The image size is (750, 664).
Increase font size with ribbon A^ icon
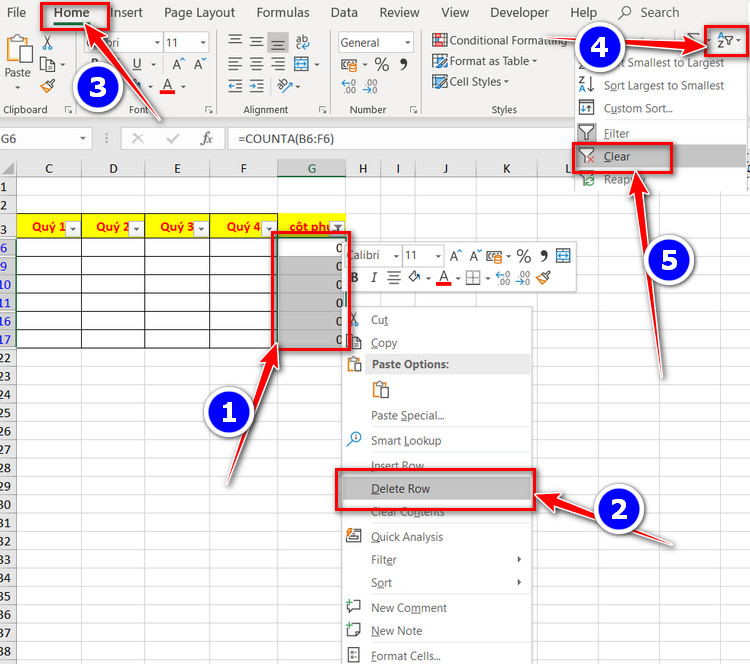(x=178, y=64)
